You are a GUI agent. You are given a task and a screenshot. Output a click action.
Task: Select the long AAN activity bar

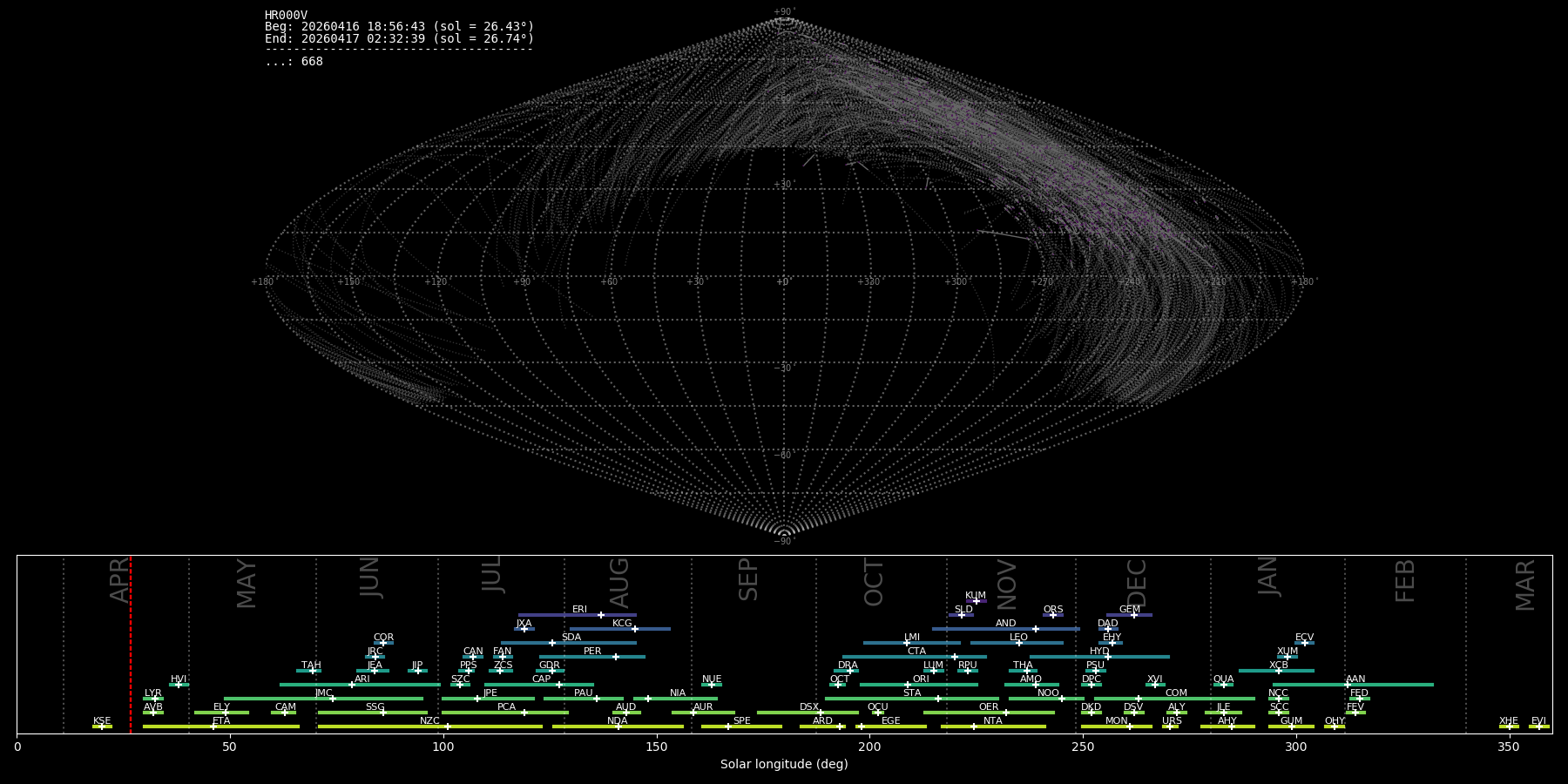click(x=1353, y=685)
